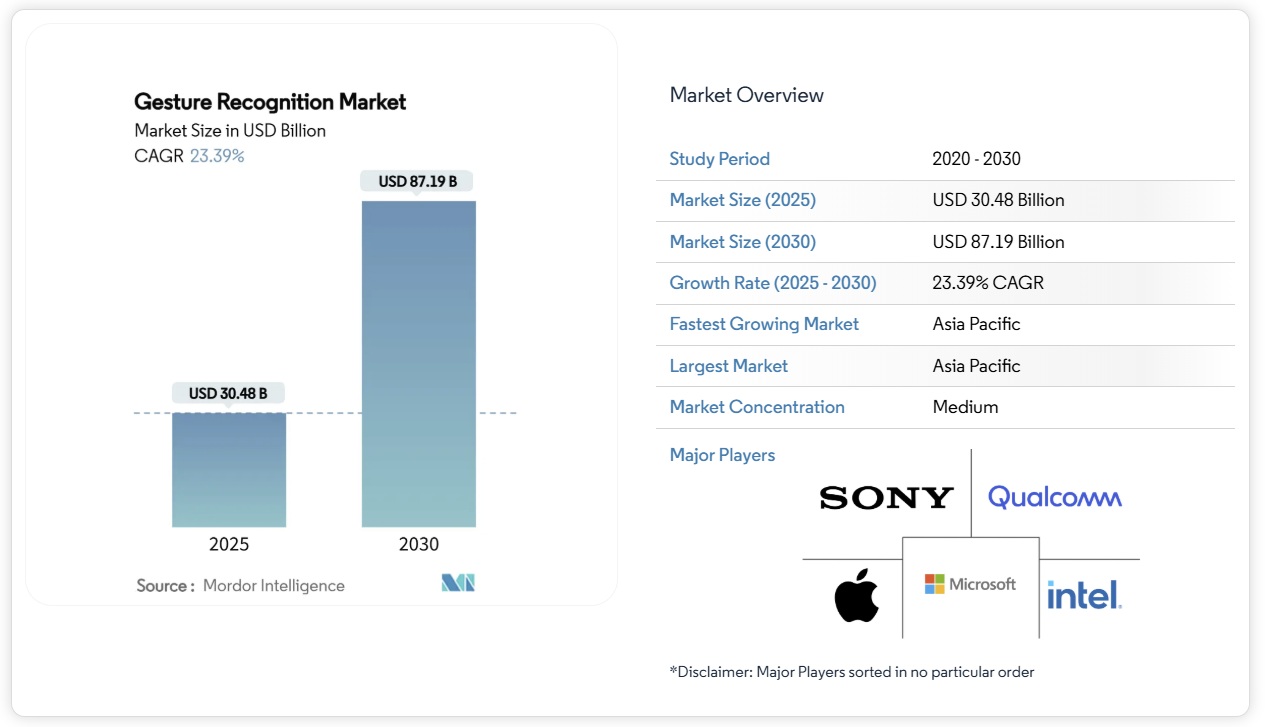
Task: Click the 2030 market size bar
Action: pyautogui.click(x=418, y=363)
